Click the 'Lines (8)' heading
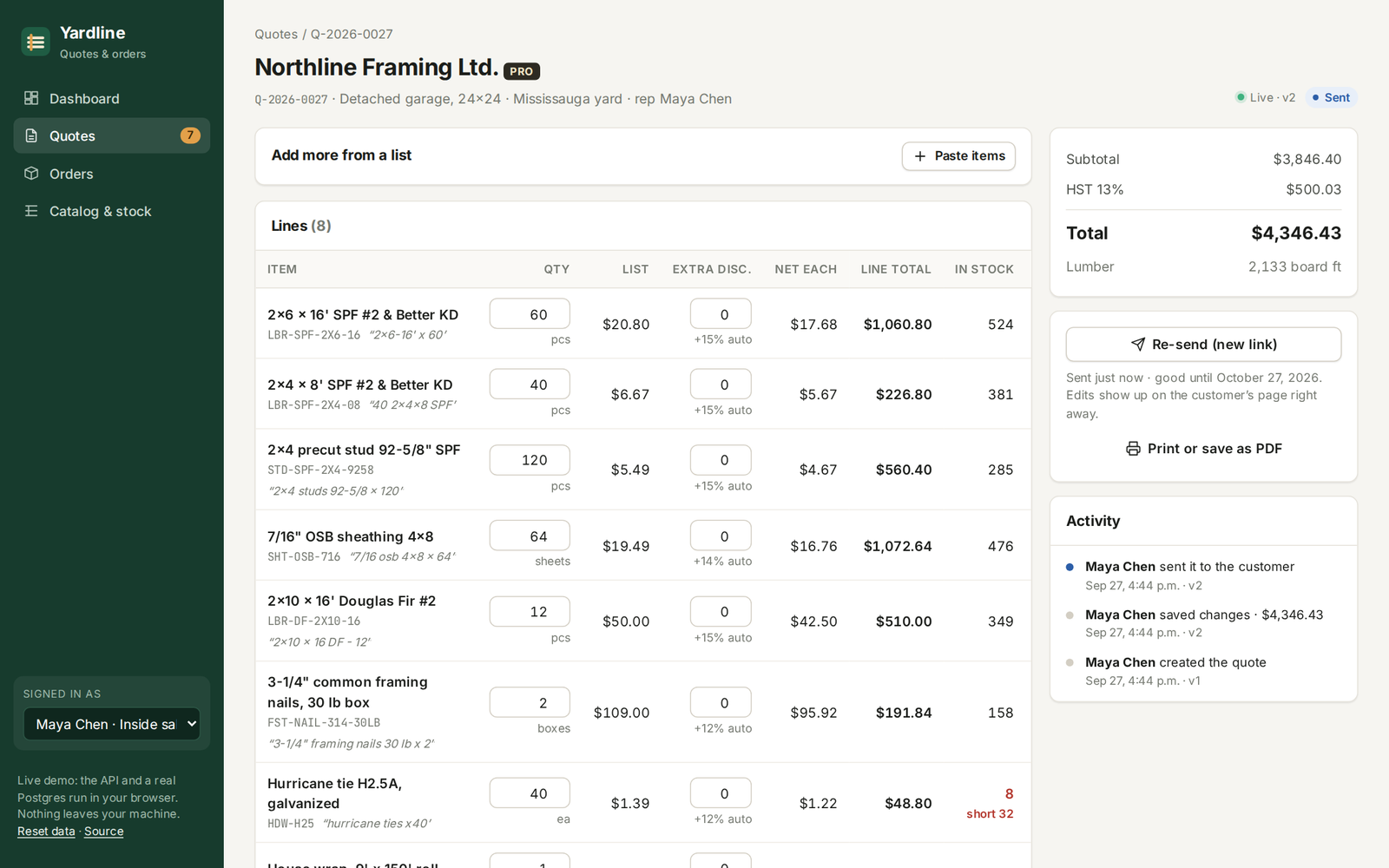1389x868 pixels. (x=301, y=226)
